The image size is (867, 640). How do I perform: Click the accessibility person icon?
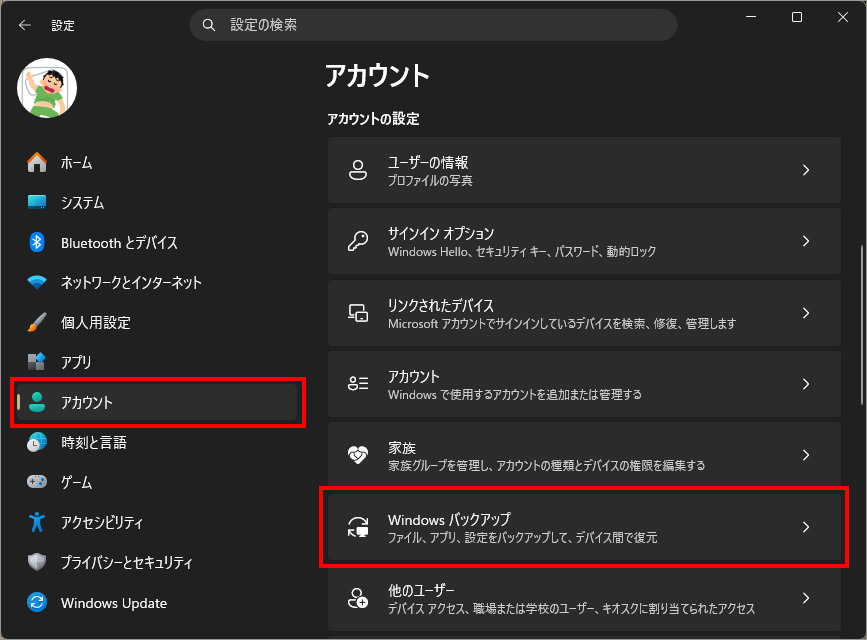click(x=37, y=522)
